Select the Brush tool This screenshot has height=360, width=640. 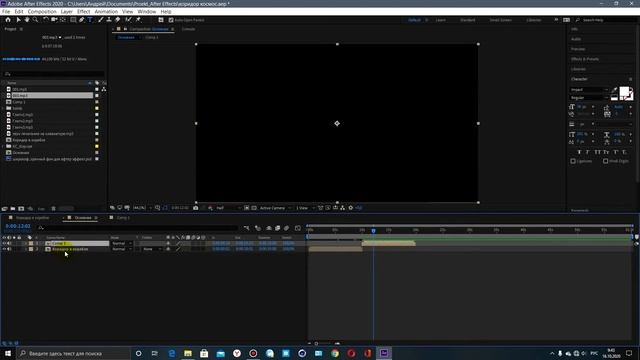[101, 20]
